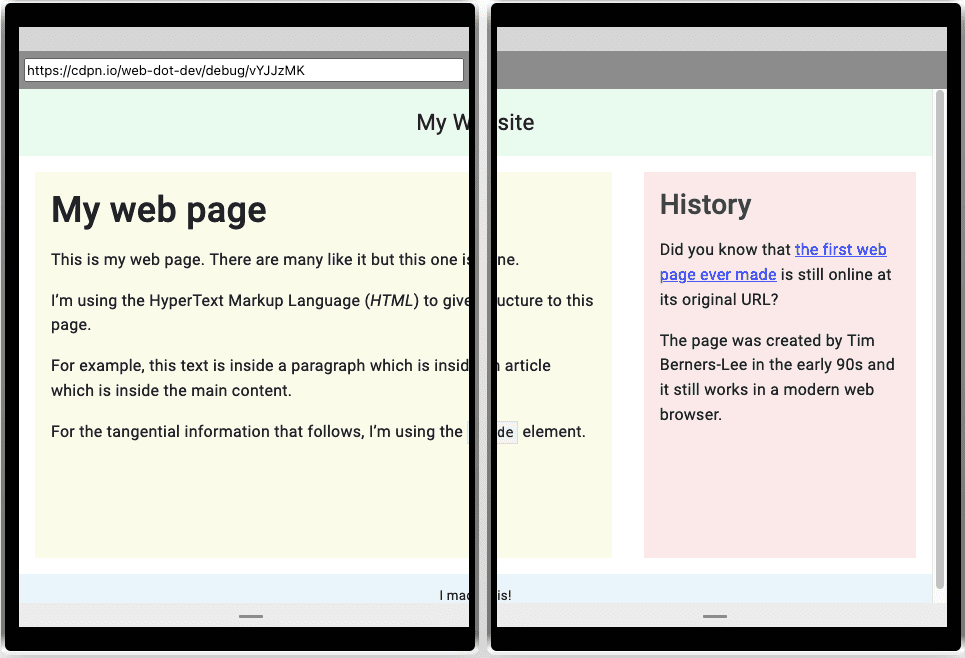Click the History section heading
Screen dimensions: 965x658
coord(705,204)
